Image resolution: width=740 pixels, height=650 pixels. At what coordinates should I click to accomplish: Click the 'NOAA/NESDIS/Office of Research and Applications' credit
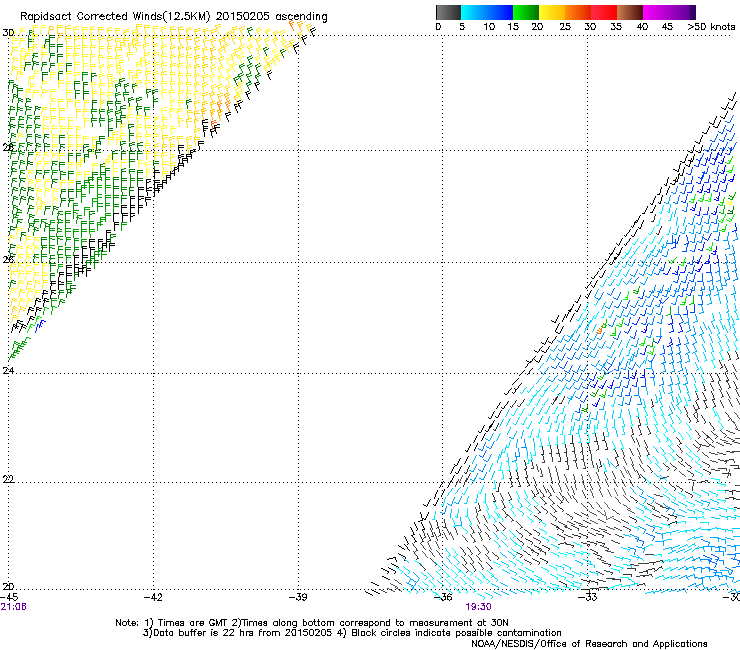point(589,644)
